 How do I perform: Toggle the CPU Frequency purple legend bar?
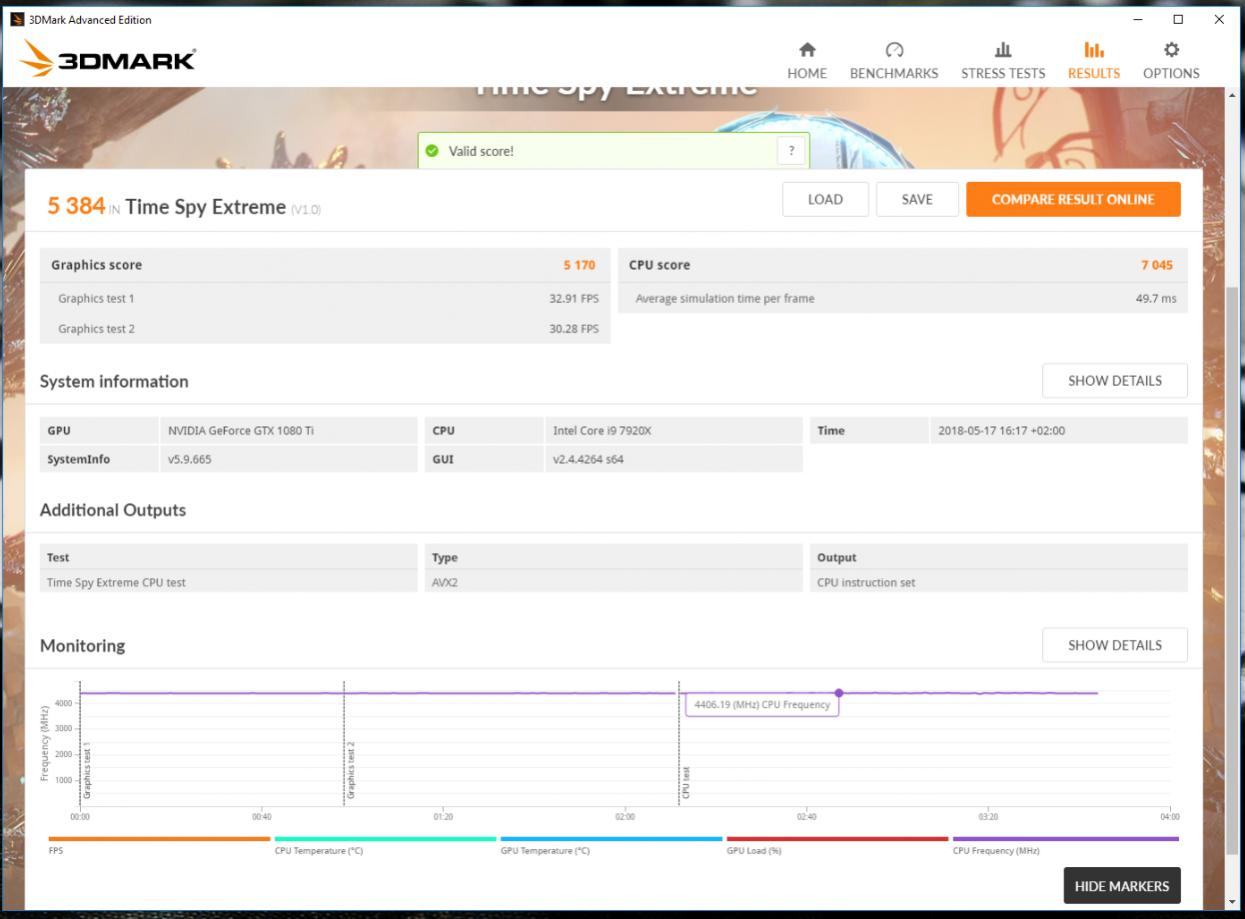(1066, 839)
